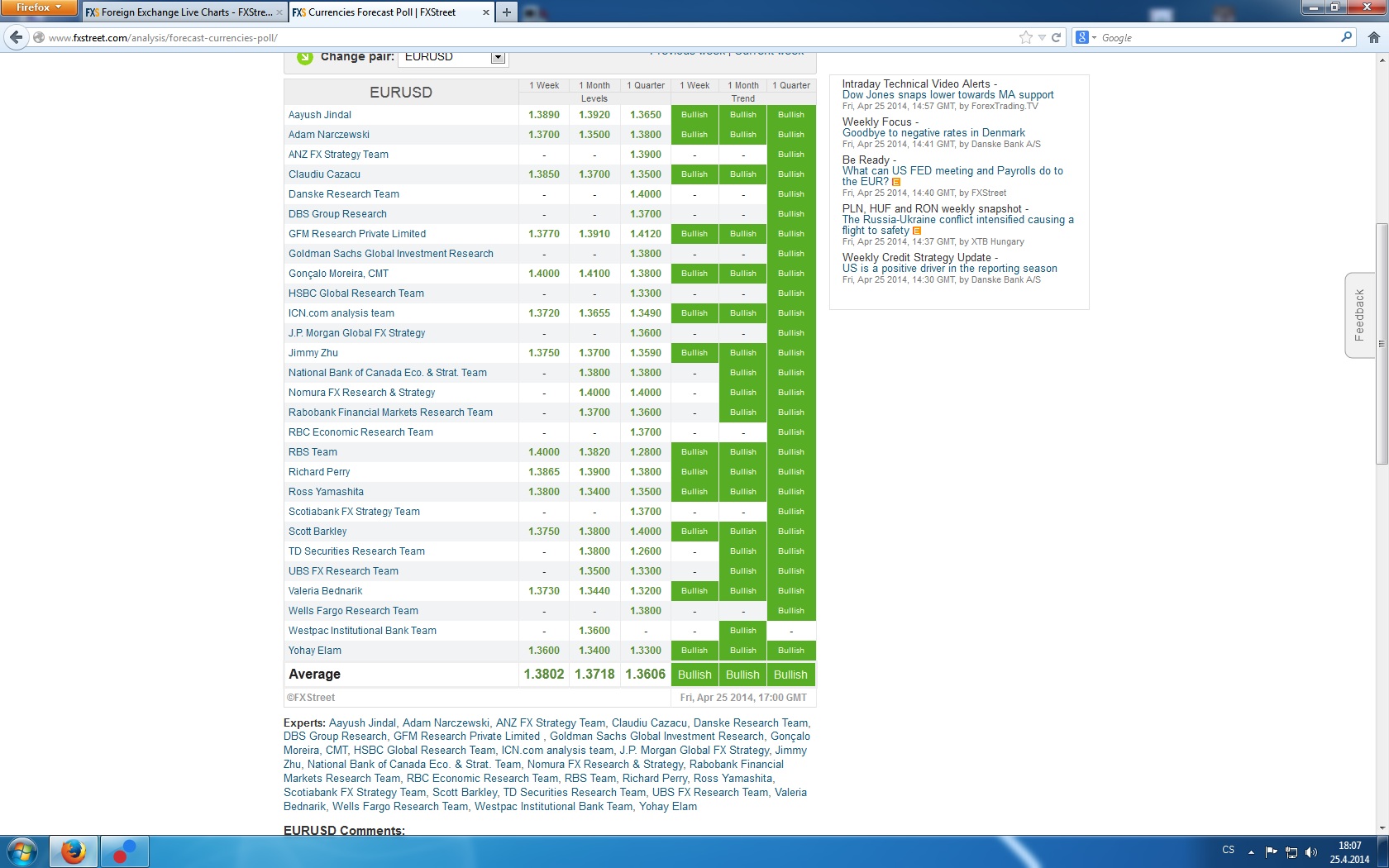Open Goodbye to negative rates in Denmark
Viewport: 1389px width, 868px height.
[x=933, y=133]
